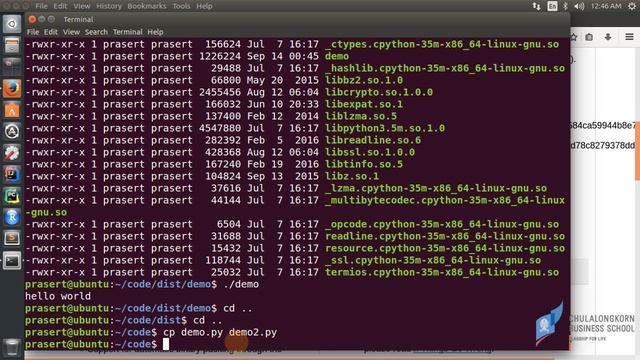
Task: Place cursor at the active terminal prompt
Action: pyautogui.click(x=166, y=344)
